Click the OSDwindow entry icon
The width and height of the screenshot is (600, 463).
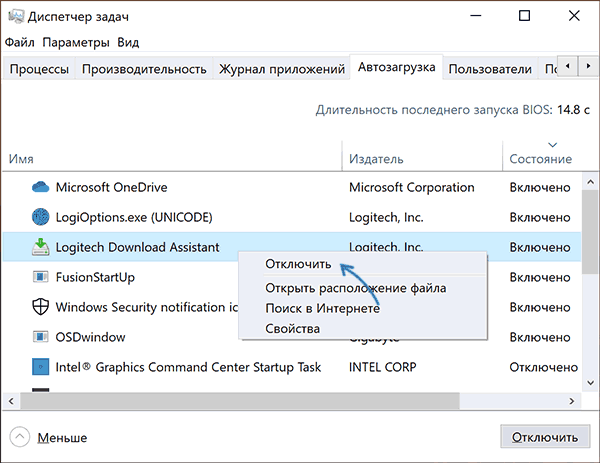(40, 337)
